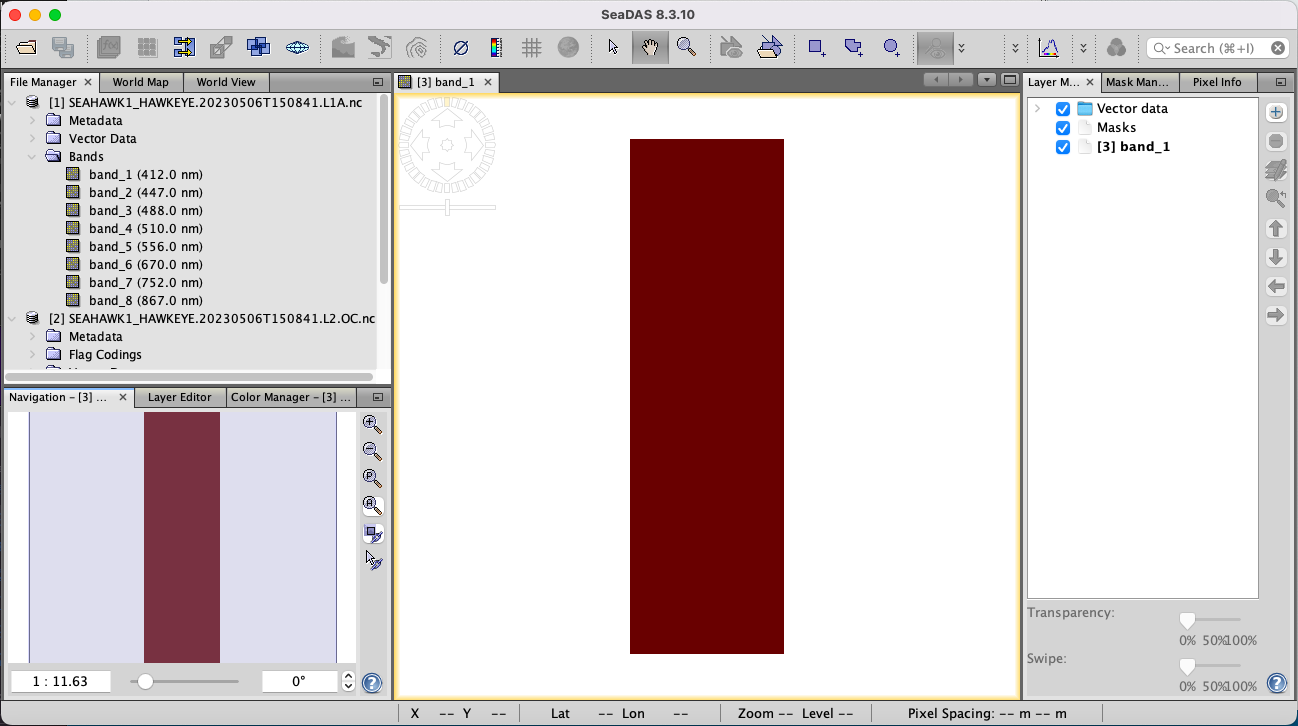The height and width of the screenshot is (726, 1298).
Task: Move layer up with the up arrow
Action: tap(1276, 228)
